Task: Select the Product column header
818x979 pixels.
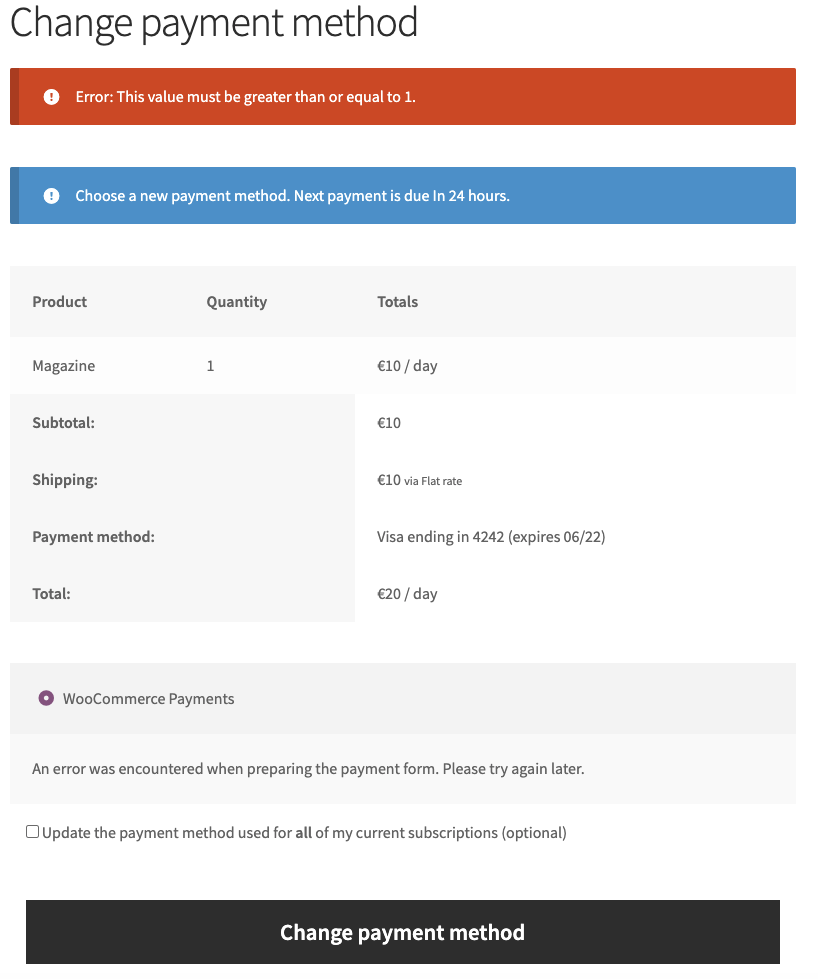Action: click(x=59, y=301)
